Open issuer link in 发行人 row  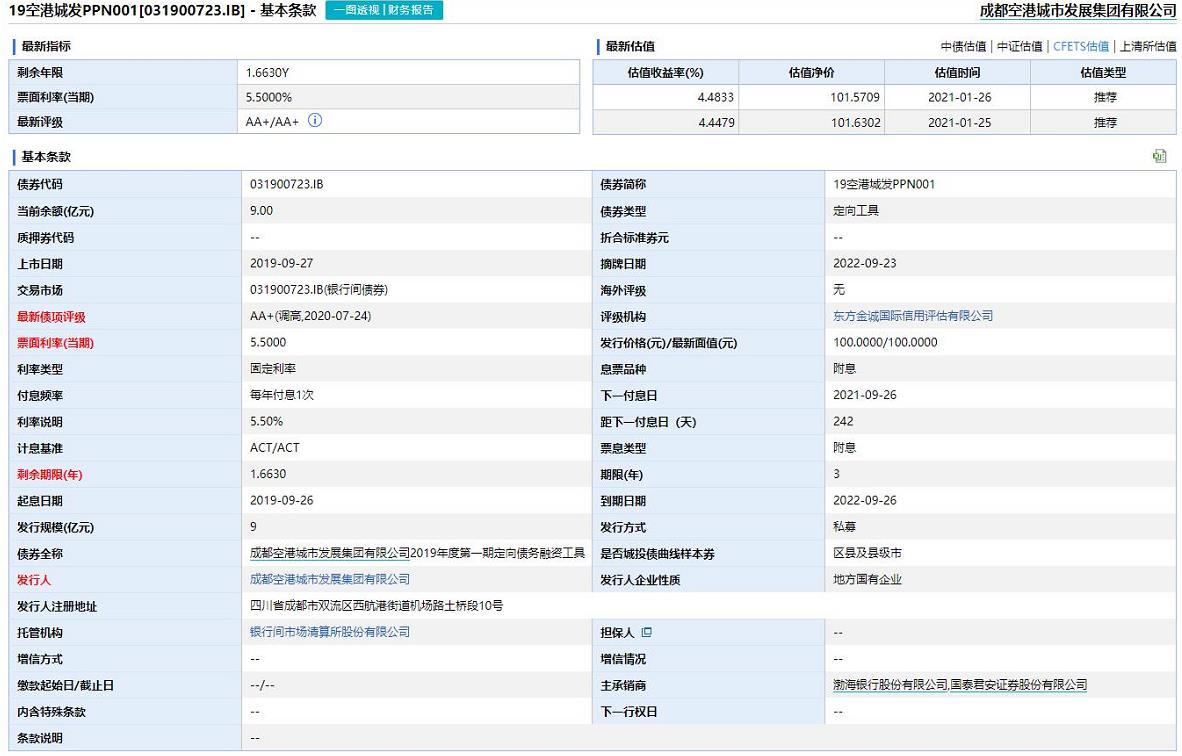330,580
